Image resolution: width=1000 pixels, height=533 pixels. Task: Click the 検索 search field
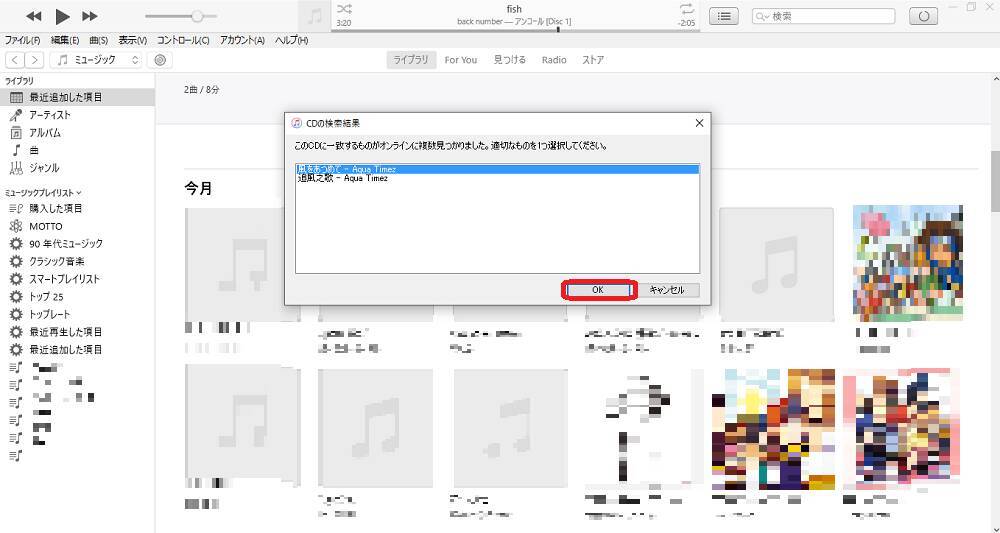tap(823, 16)
